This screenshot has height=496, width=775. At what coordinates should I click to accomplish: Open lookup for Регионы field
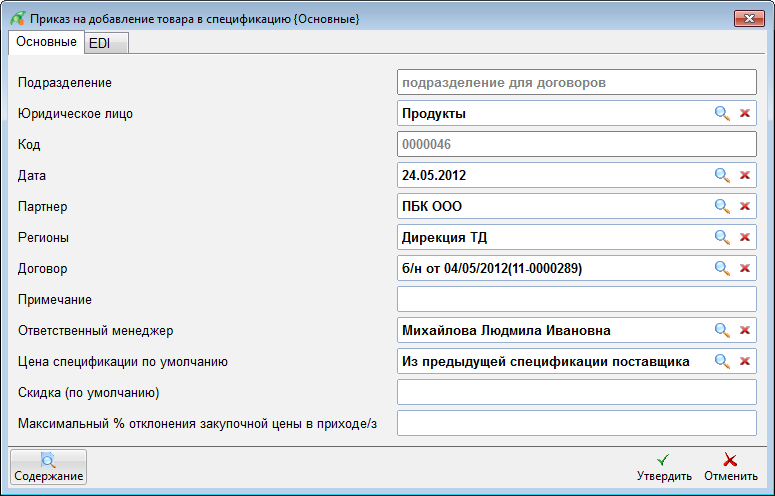coord(721,238)
